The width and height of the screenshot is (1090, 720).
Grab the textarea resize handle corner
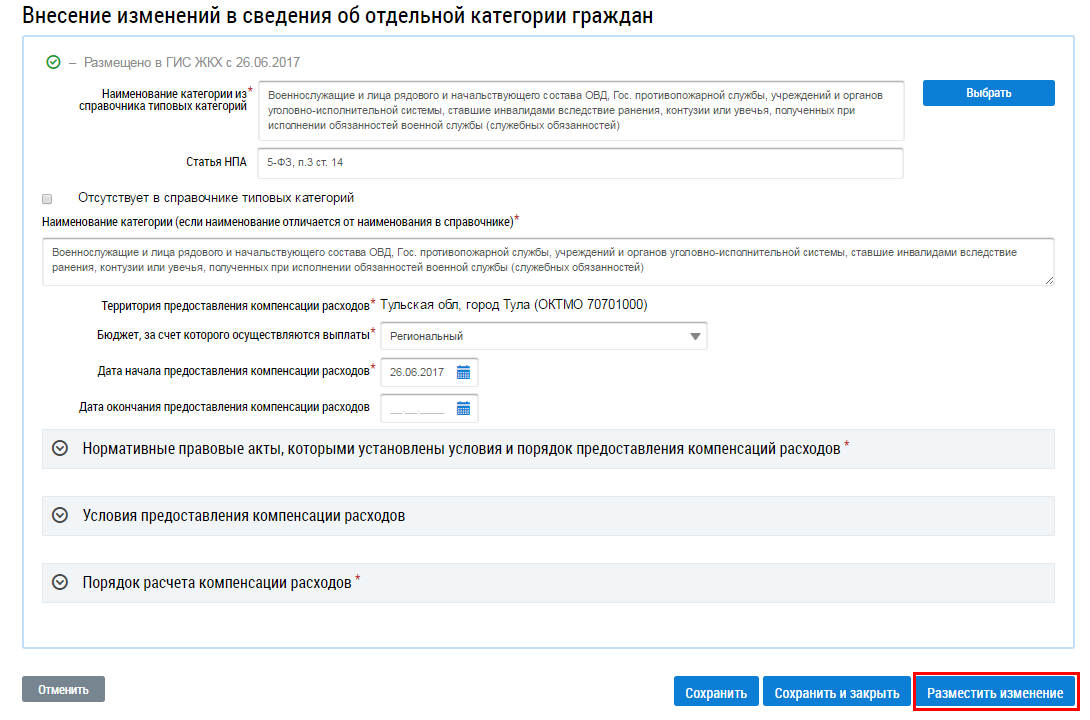point(1049,281)
